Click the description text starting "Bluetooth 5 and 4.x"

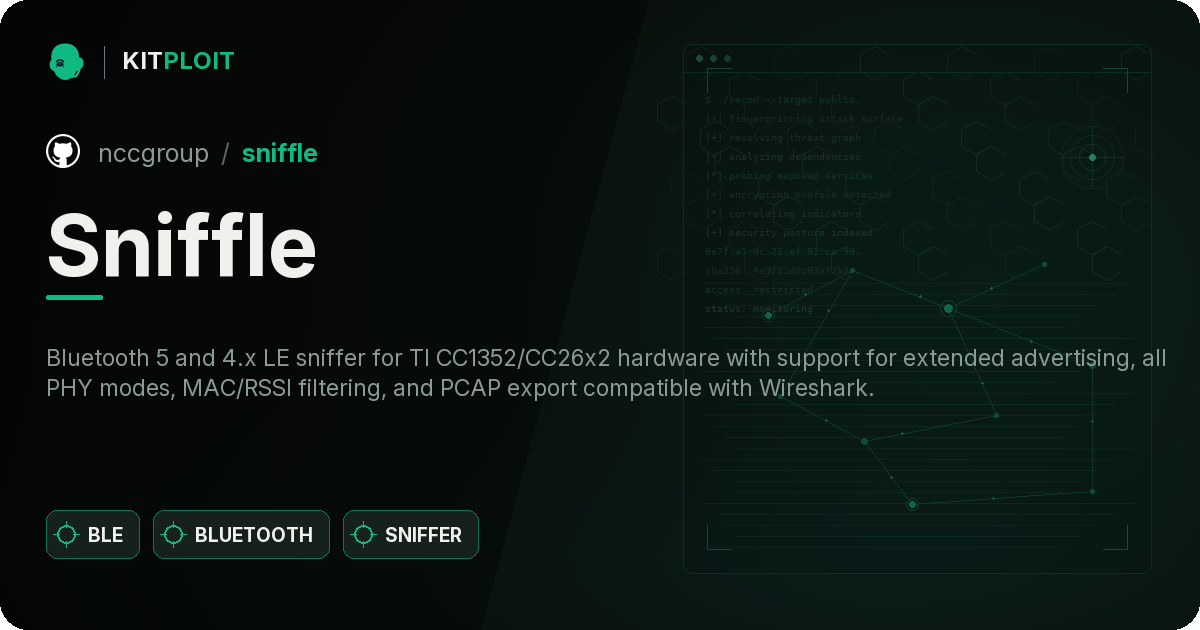coord(606,373)
